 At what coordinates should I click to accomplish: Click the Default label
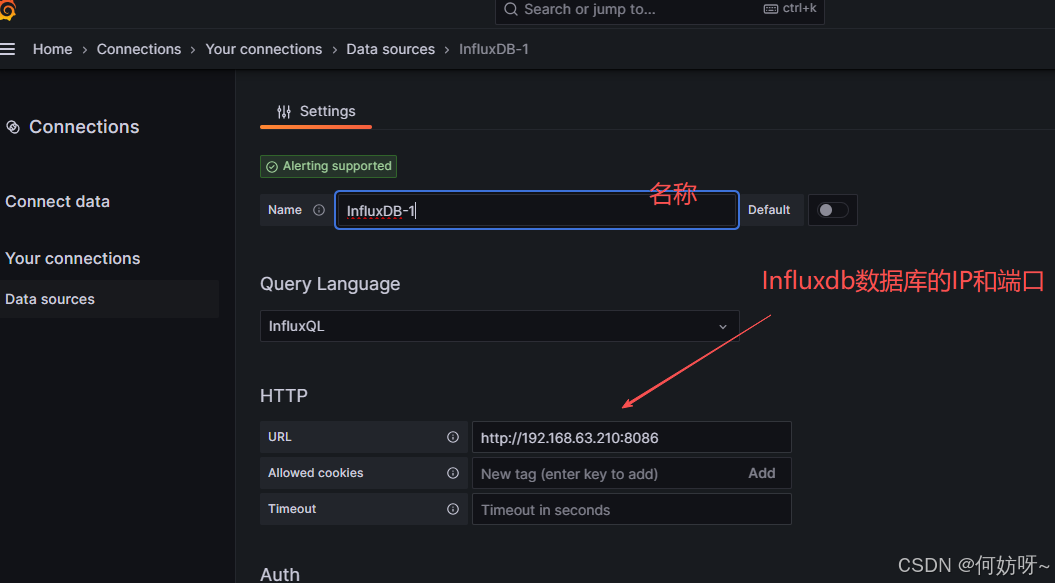[x=768, y=210]
